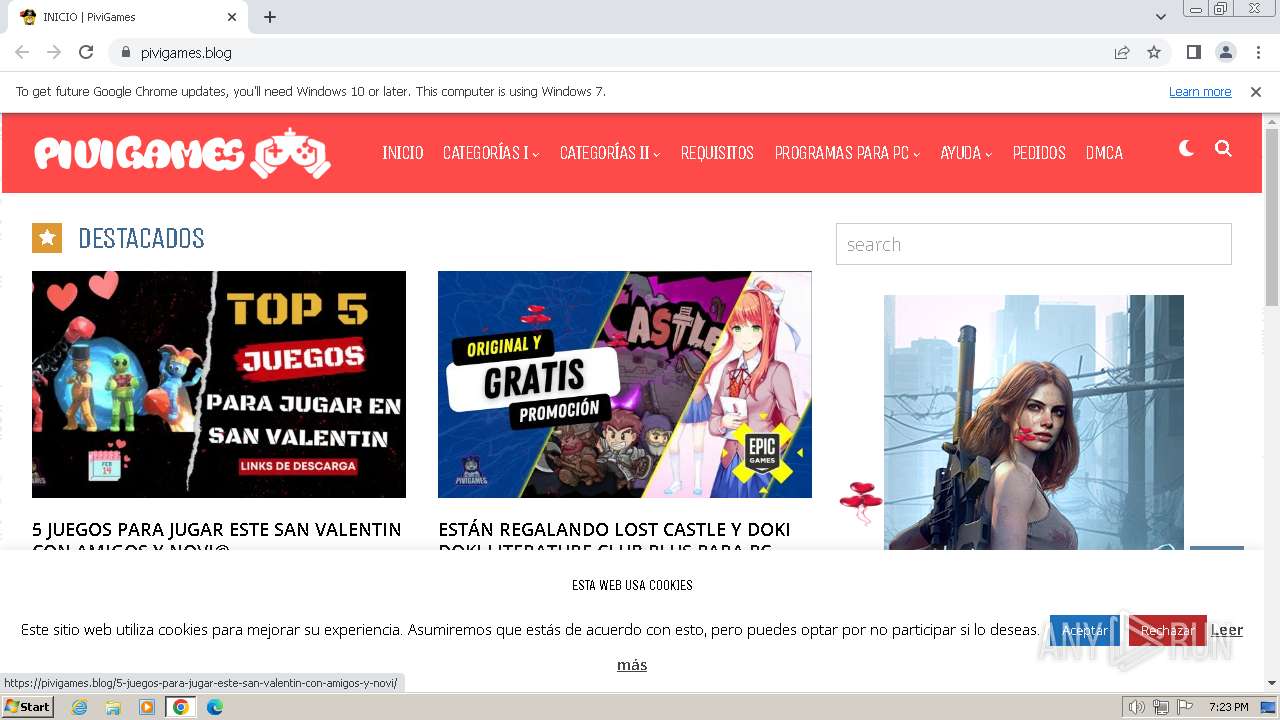Open the Top 5 Juegos San Valentin thumbnail
This screenshot has height=720, width=1280.
219,384
